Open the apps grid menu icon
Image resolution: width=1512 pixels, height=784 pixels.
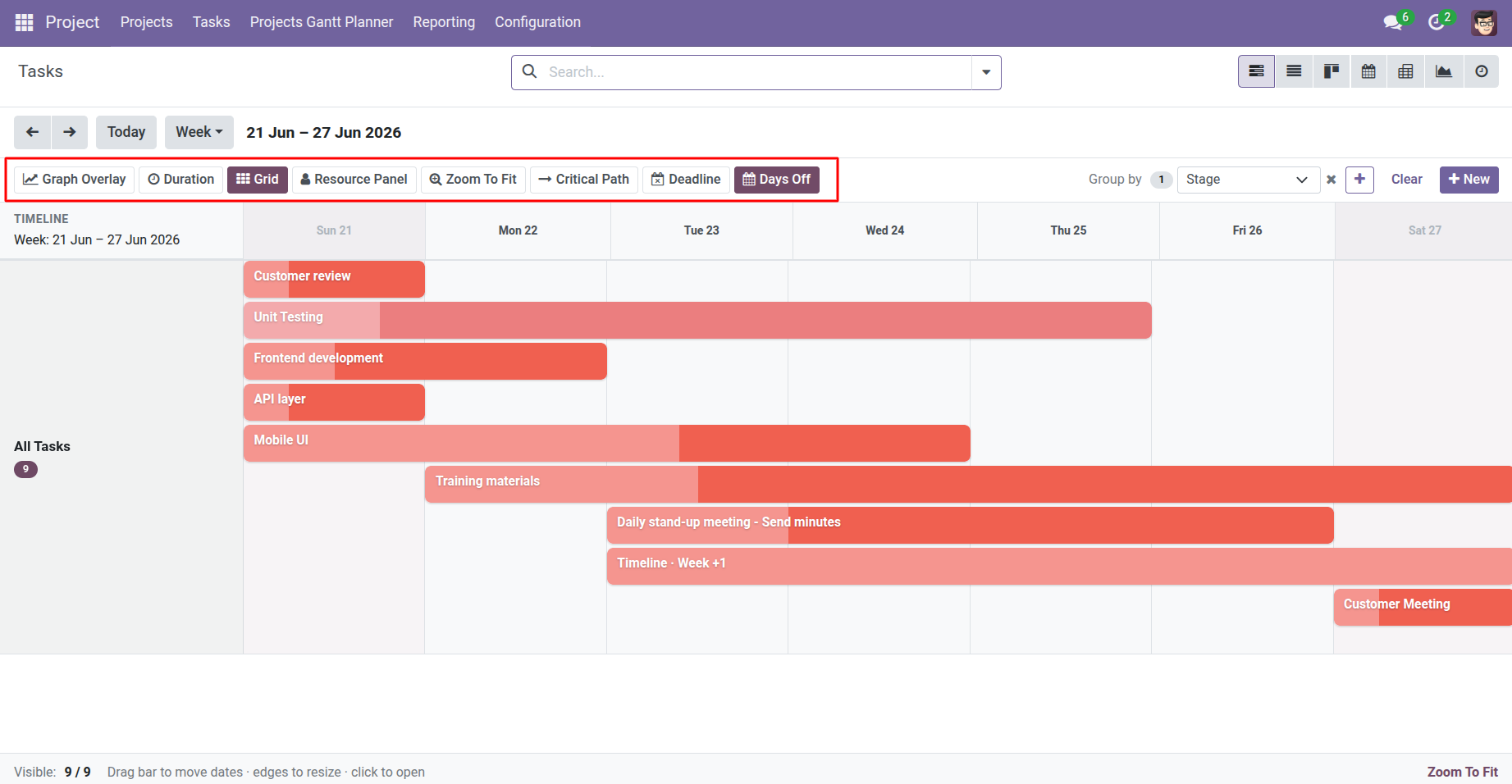[x=25, y=22]
